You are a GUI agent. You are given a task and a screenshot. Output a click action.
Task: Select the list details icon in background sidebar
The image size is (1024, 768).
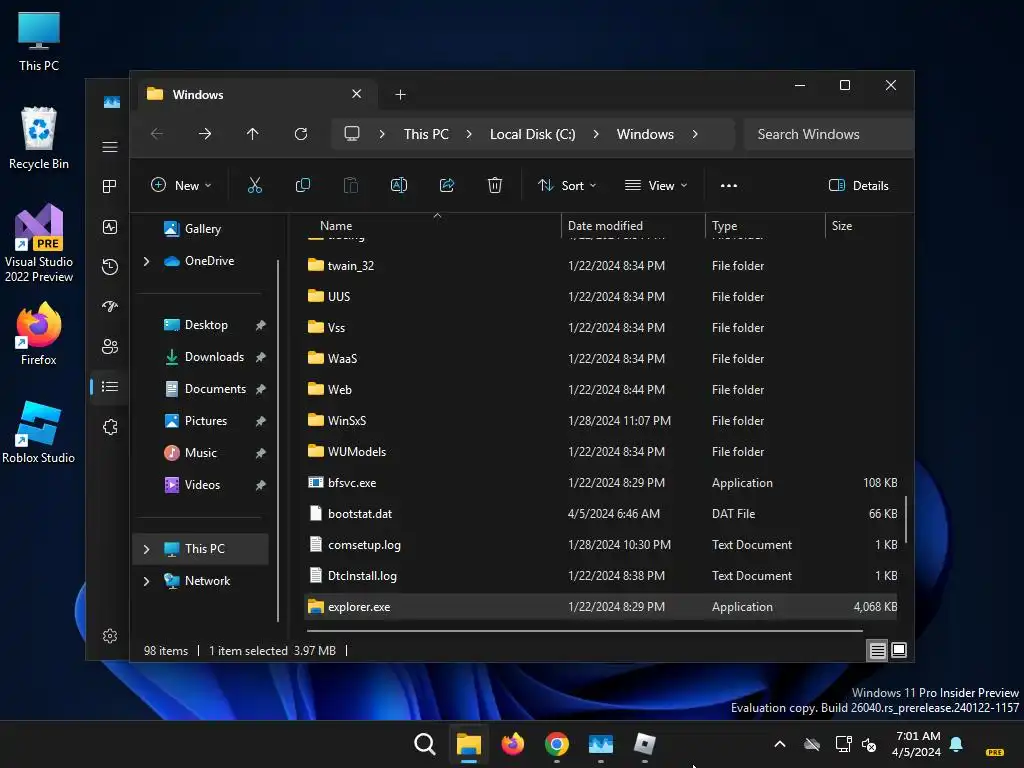click(110, 387)
